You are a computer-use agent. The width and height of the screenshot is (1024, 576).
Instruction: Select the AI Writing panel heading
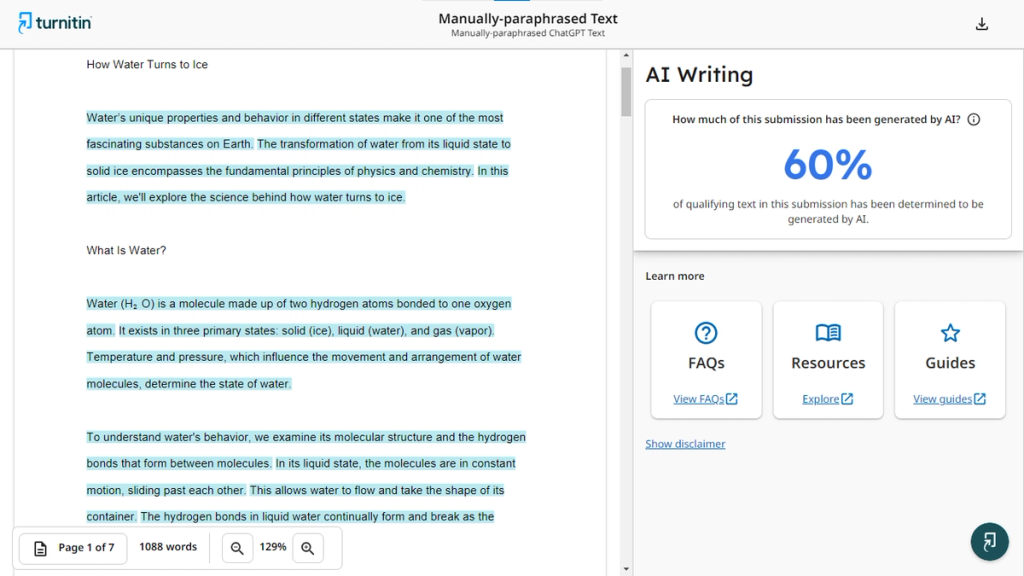[696, 74]
